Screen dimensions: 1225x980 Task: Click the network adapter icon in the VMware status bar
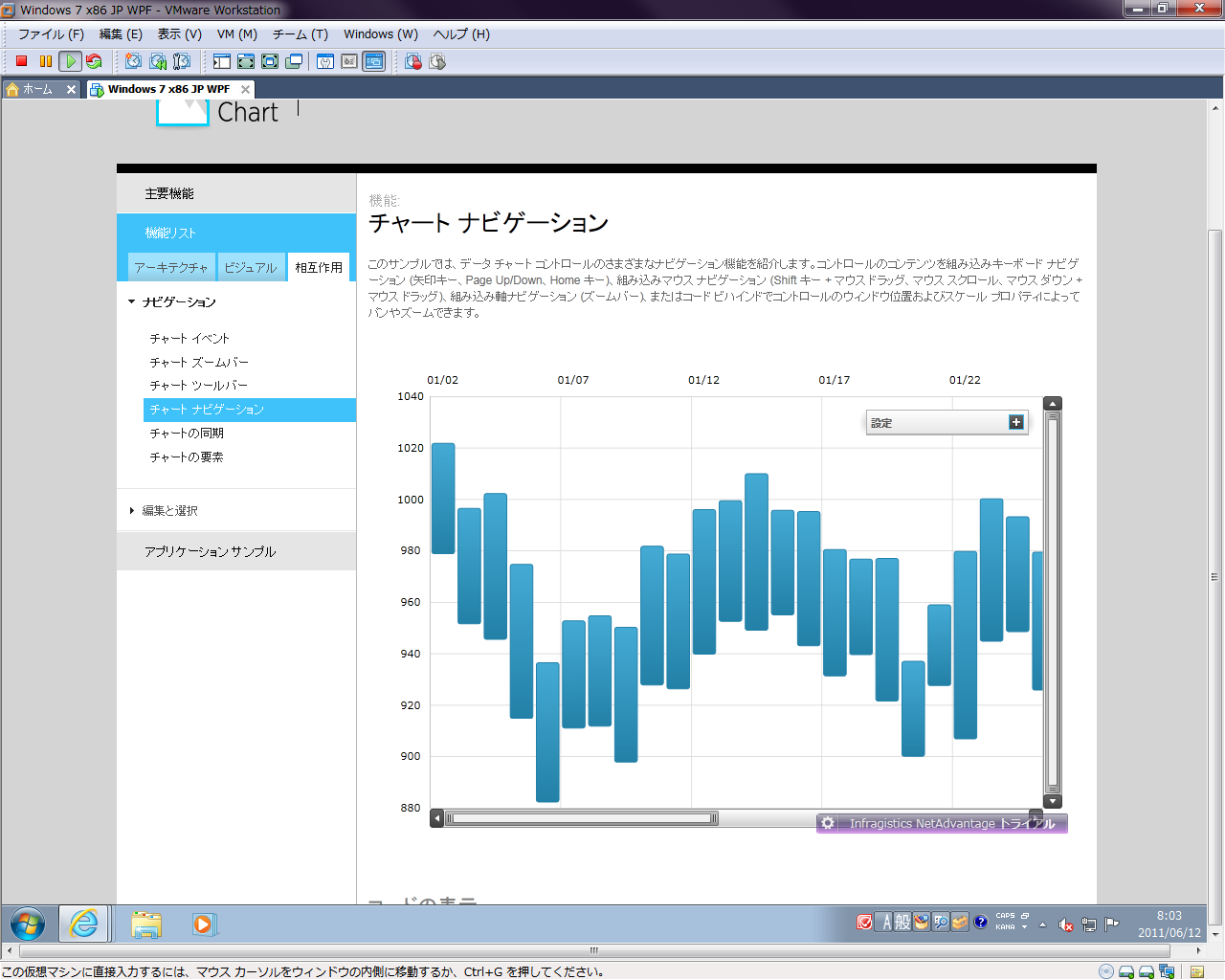[x=1167, y=972]
